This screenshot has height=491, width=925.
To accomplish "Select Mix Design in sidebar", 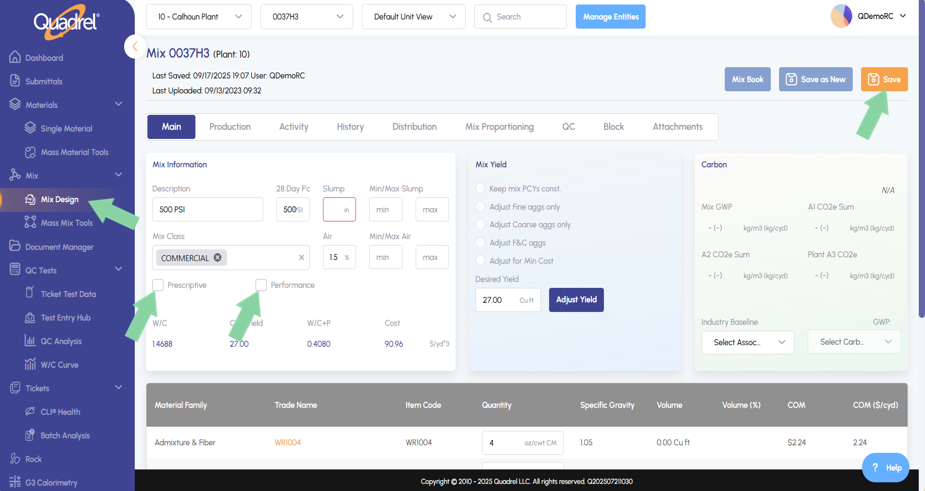I will pyautogui.click(x=59, y=199).
